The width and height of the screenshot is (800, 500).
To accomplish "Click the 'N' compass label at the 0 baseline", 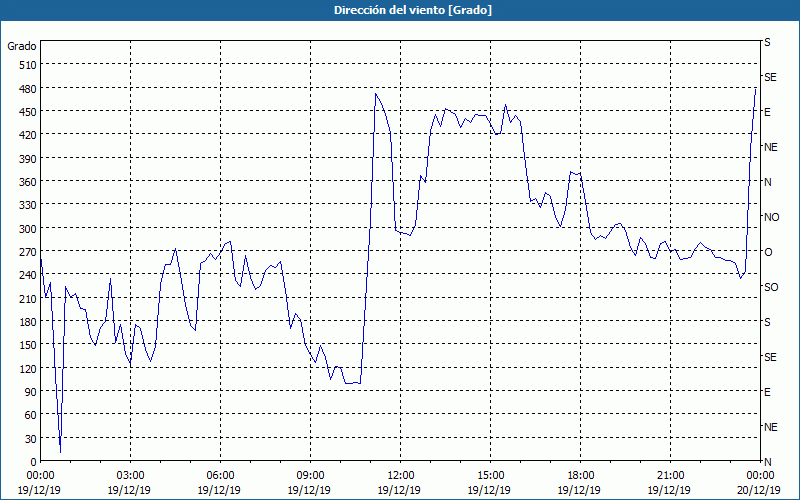I will tap(767, 462).
